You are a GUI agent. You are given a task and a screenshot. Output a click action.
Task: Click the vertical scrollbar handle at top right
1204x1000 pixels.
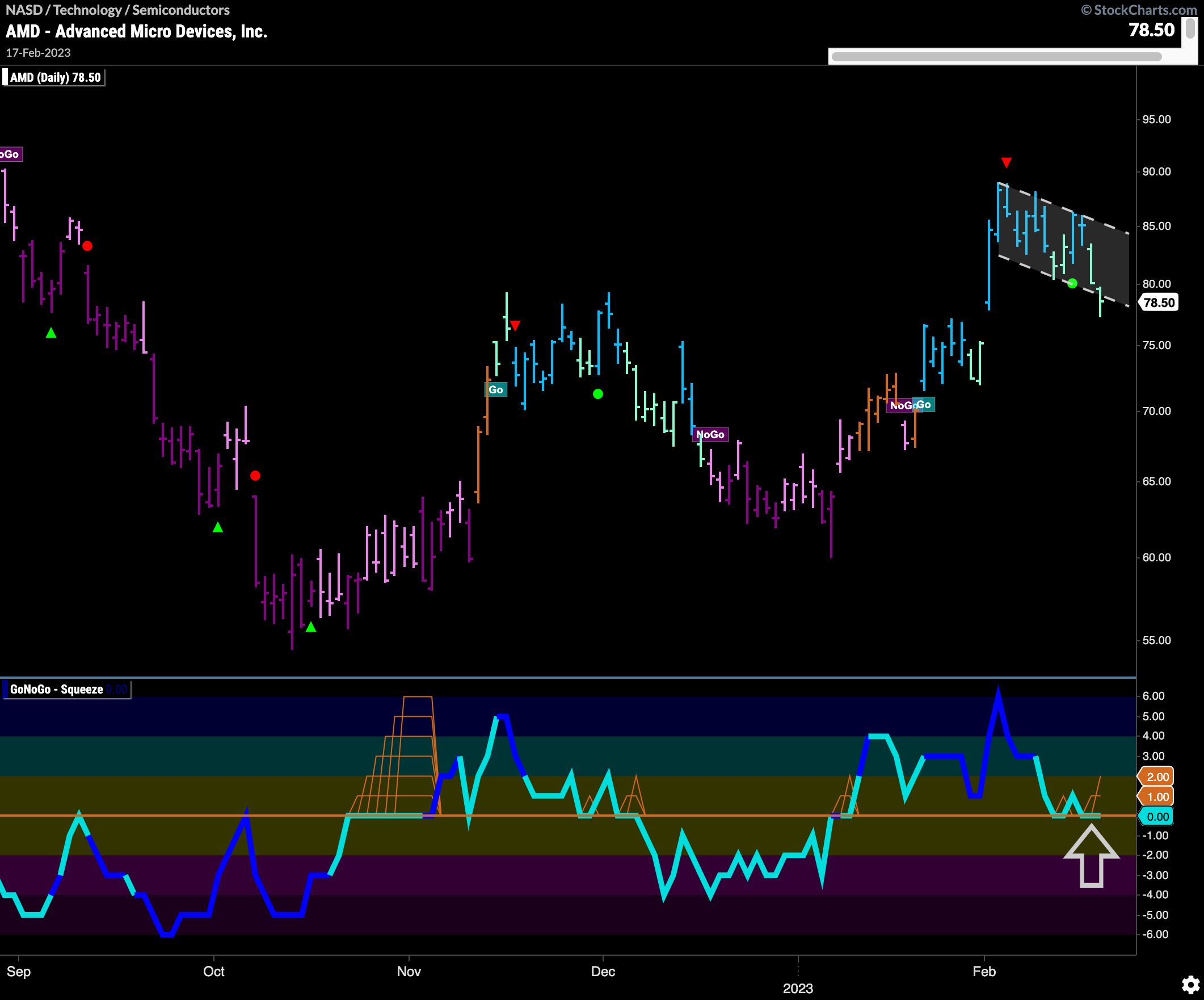point(1190,29)
